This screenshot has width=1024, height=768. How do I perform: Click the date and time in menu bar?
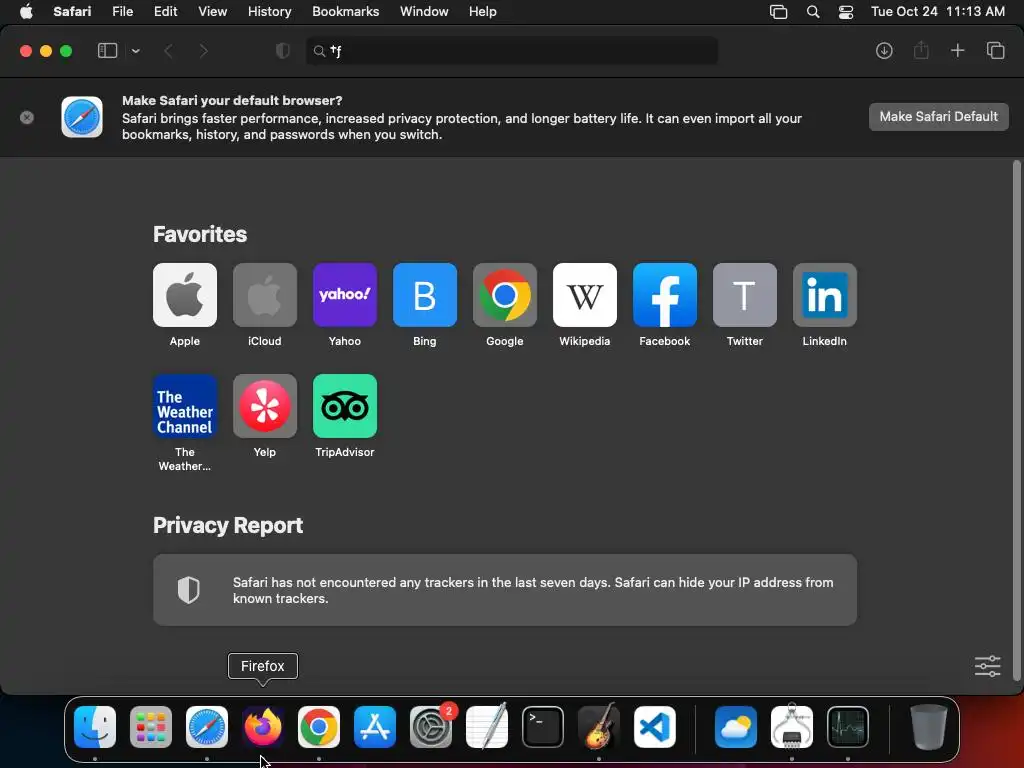click(x=938, y=12)
